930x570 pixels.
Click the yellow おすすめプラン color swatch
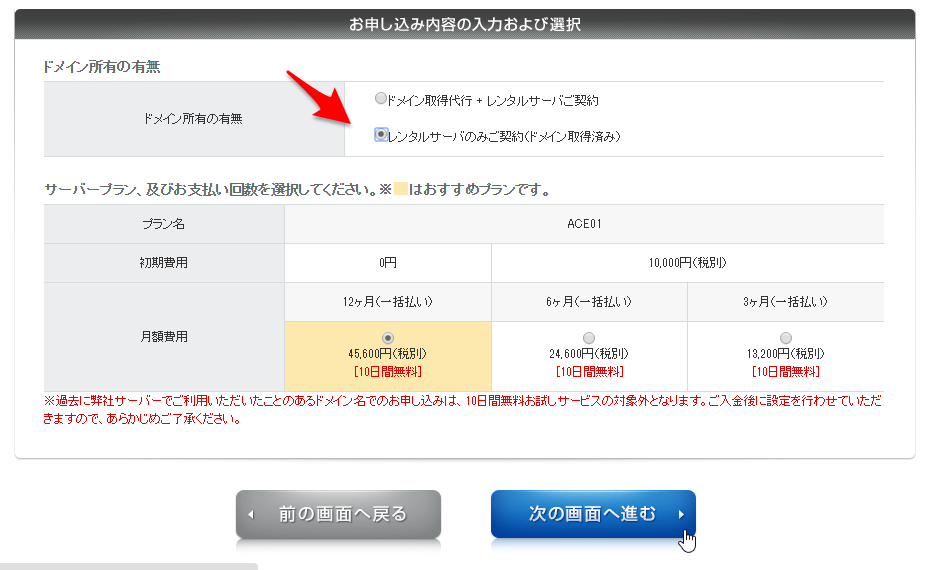tap(400, 189)
